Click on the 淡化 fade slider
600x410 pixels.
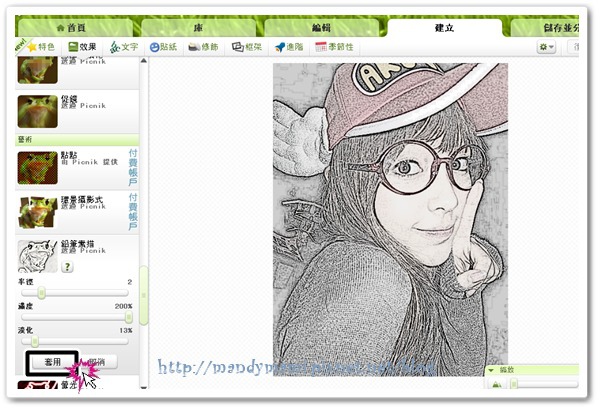pos(75,341)
